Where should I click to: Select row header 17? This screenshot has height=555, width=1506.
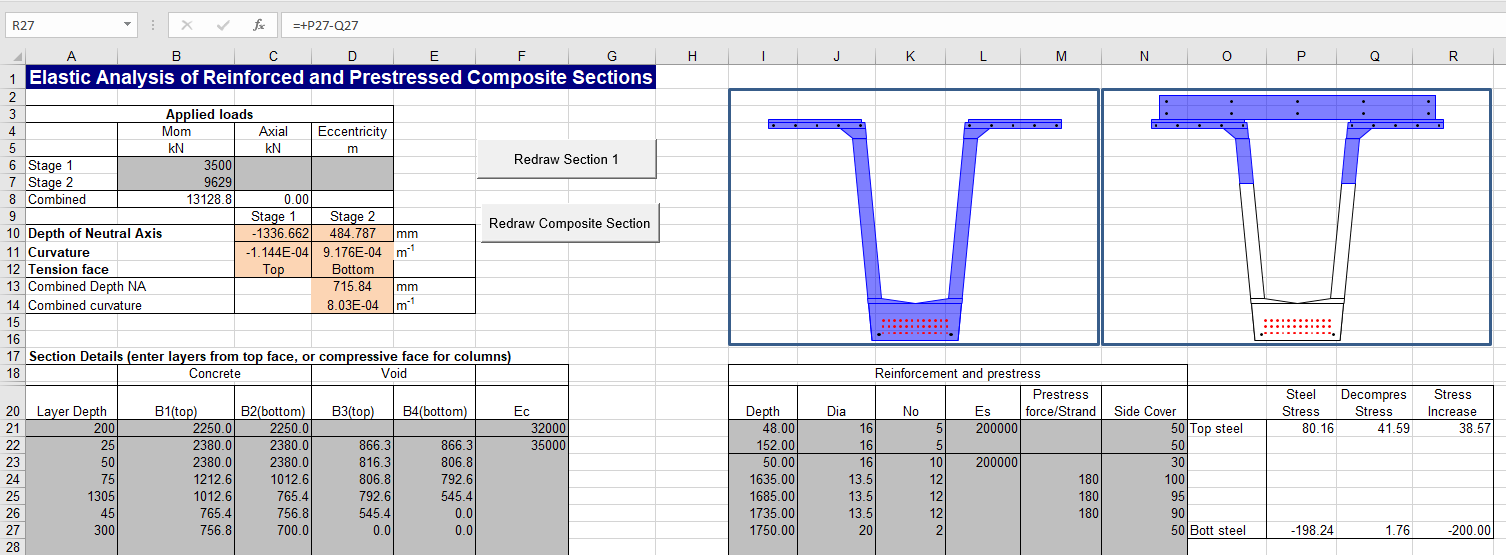coord(13,356)
